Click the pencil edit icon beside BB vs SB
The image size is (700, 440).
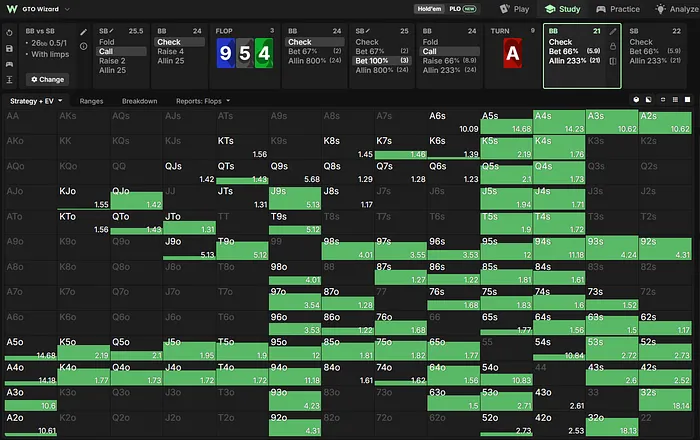[x=83, y=32]
